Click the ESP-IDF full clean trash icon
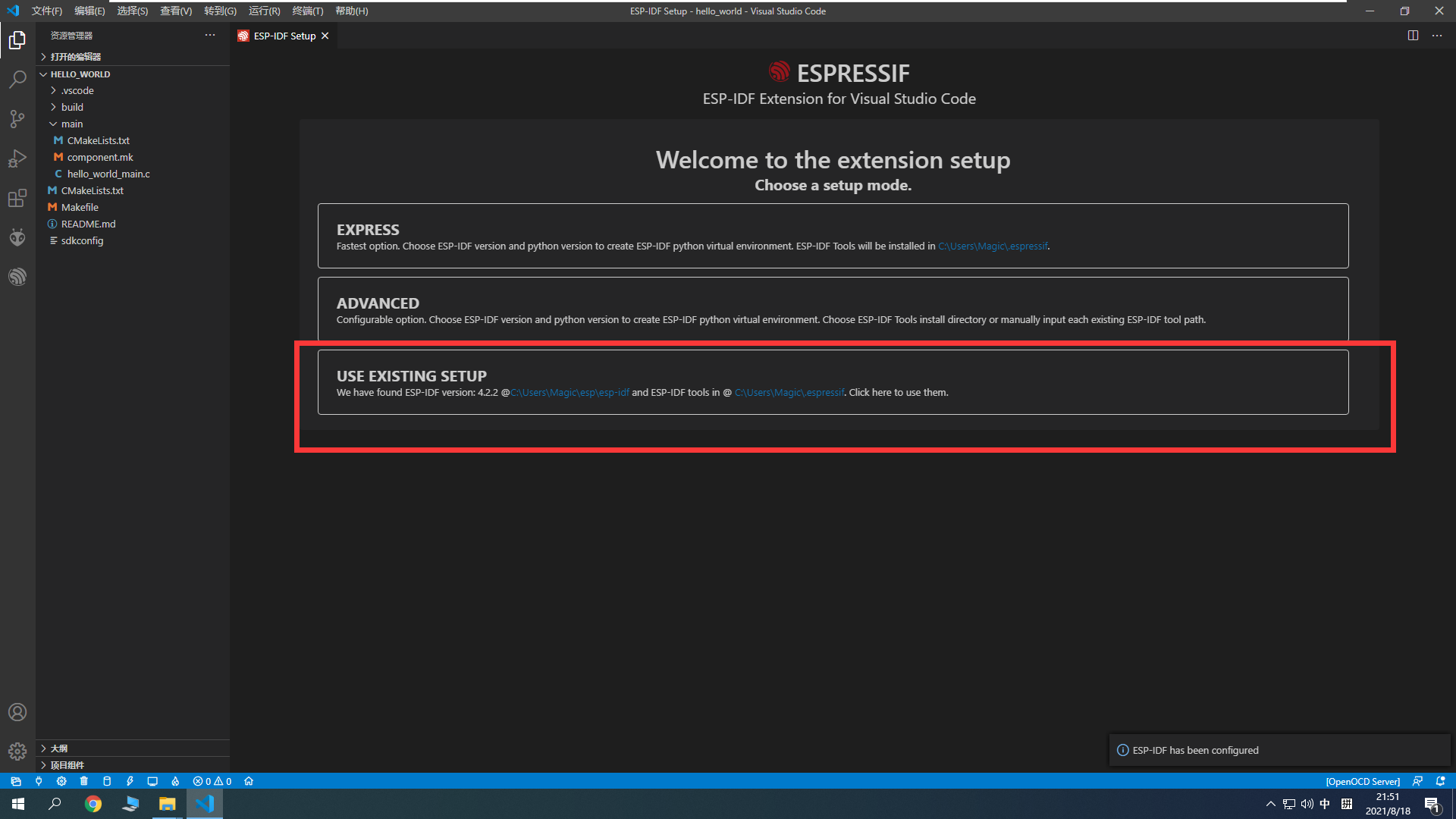 click(x=84, y=781)
